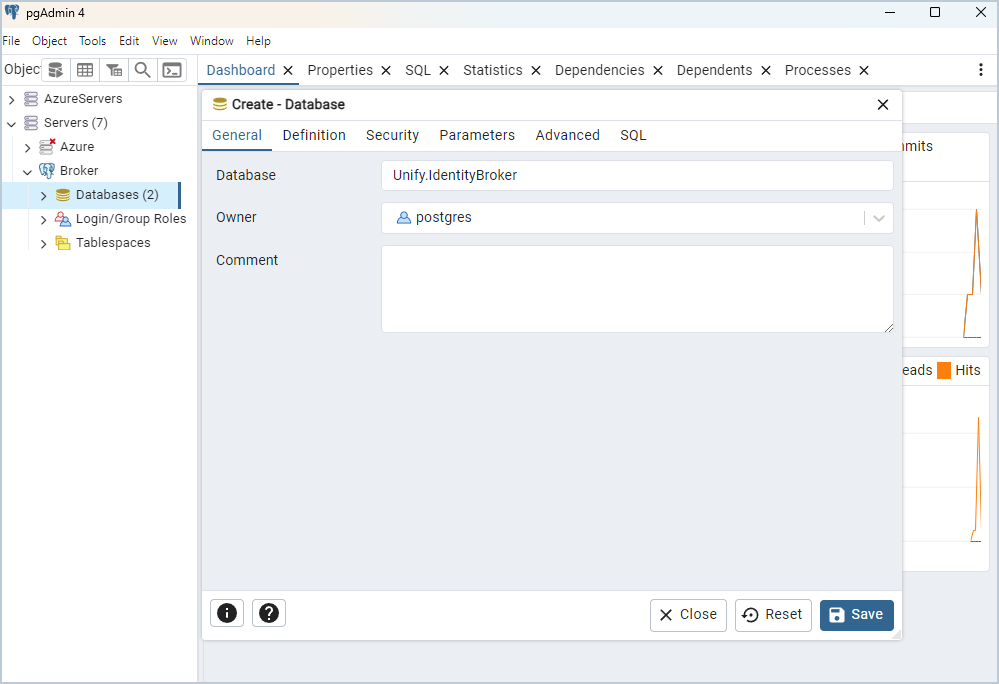The height and width of the screenshot is (684, 999).
Task: Click the pgAdmin elephant title bar icon
Action: [11, 12]
